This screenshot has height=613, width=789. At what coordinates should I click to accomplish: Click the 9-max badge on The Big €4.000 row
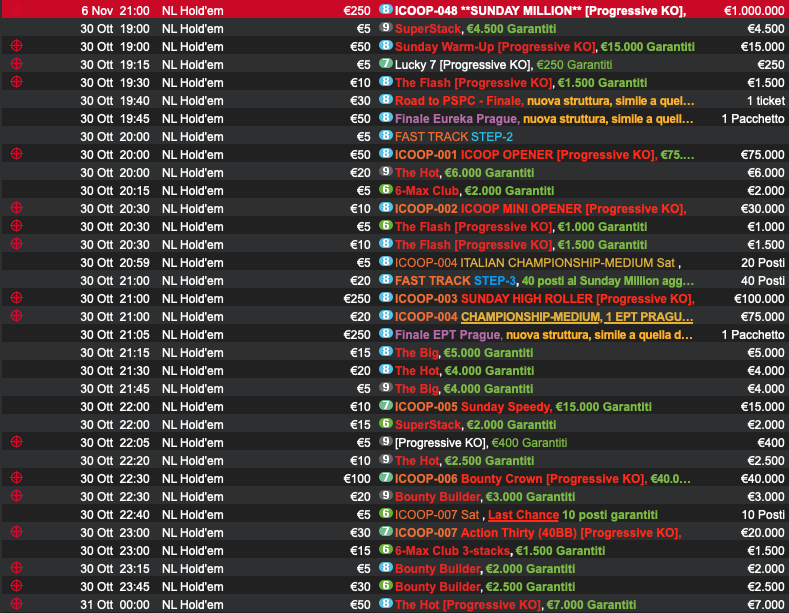point(385,388)
